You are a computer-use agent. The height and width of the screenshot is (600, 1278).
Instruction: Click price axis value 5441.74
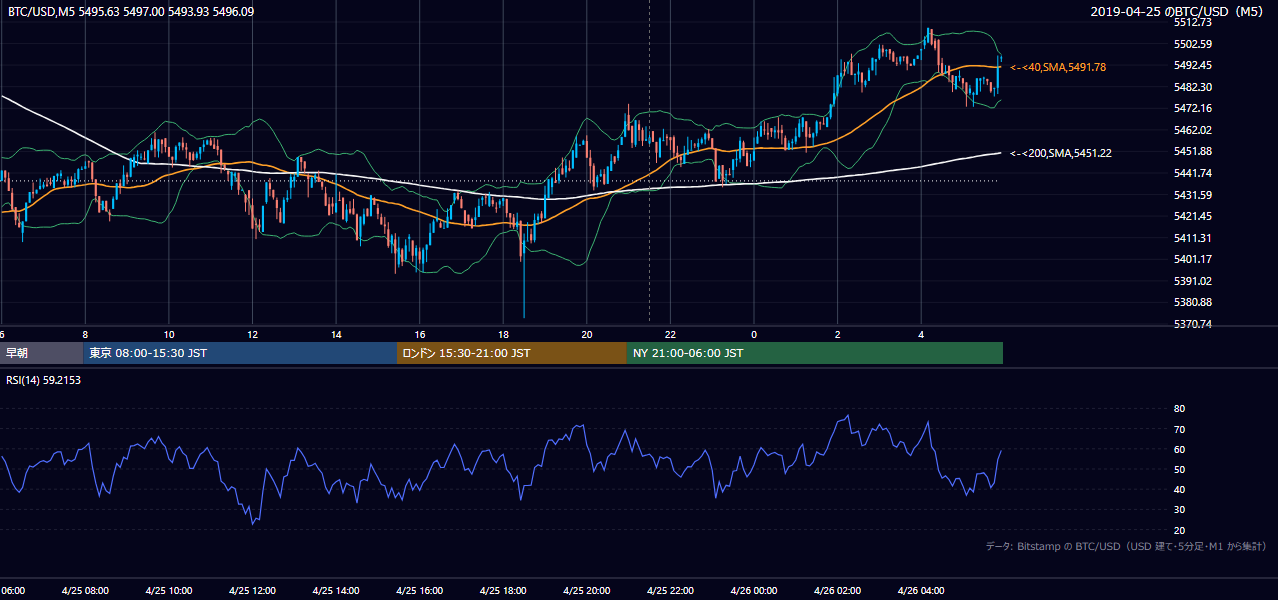pos(1193,173)
